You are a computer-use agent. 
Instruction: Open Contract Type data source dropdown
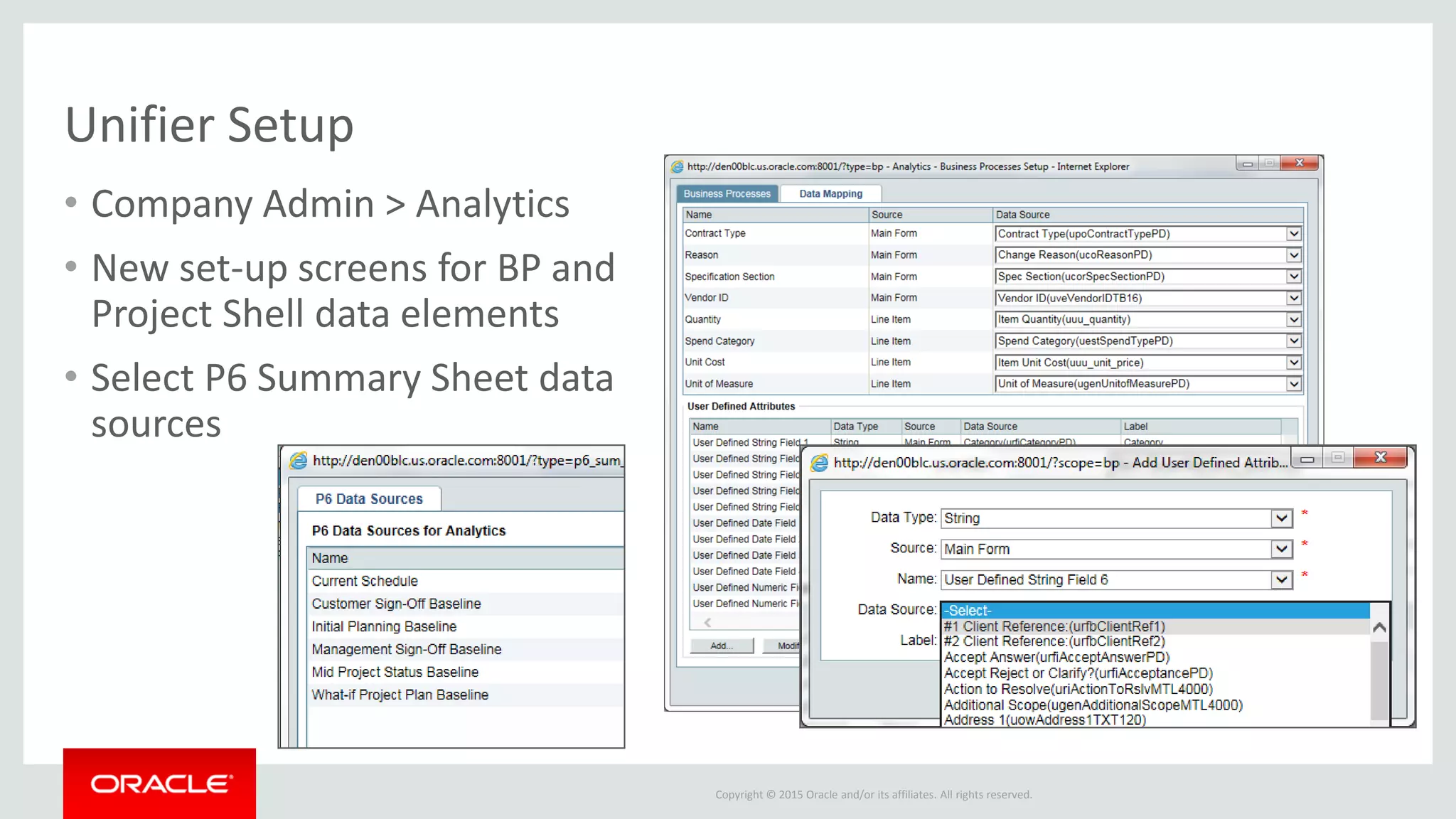coord(1293,234)
